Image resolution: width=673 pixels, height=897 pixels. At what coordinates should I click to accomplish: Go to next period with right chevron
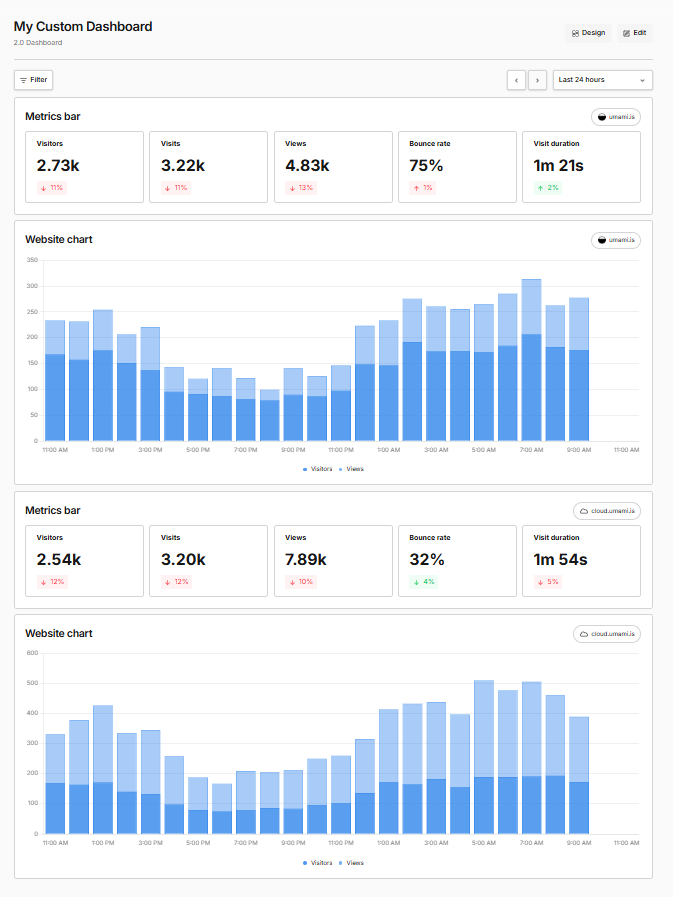pos(538,80)
